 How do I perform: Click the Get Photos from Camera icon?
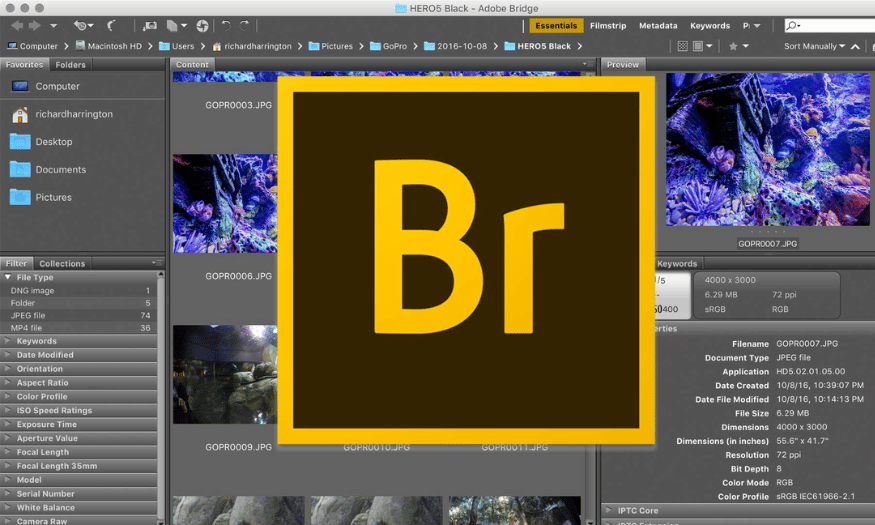(150, 26)
